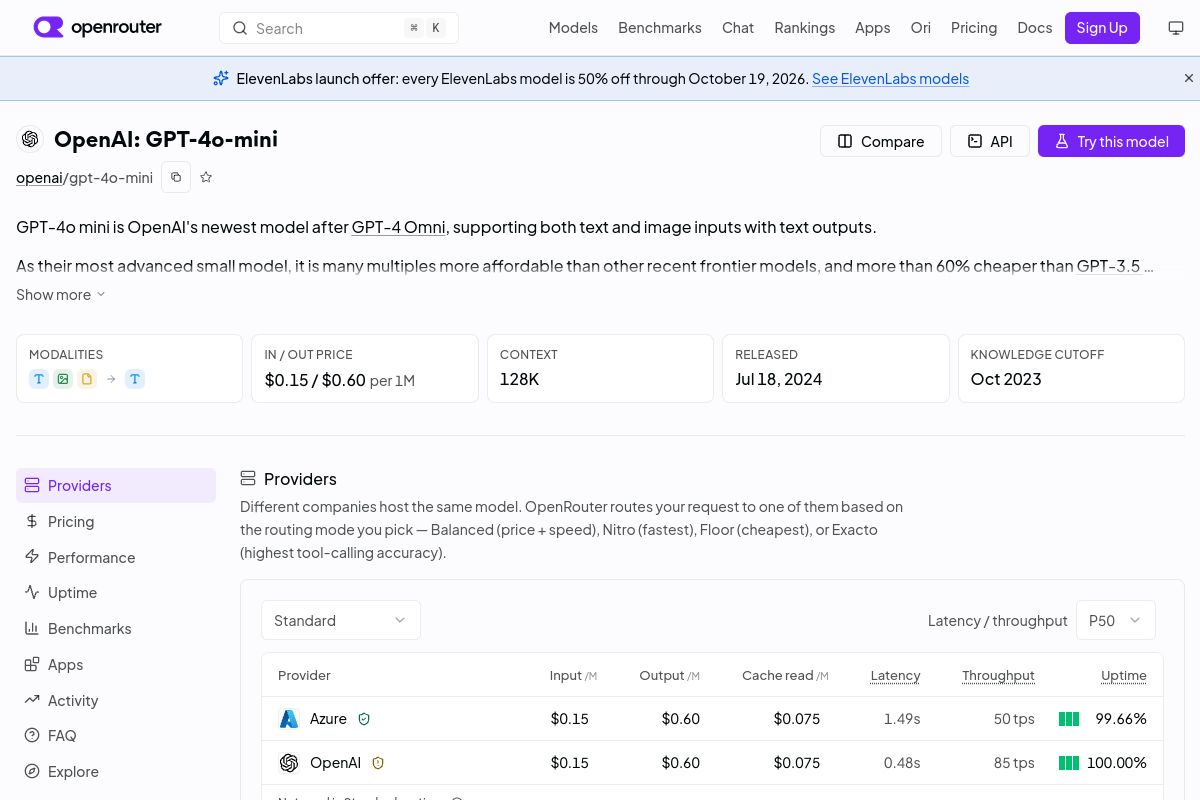Dismiss the ElevenLabs launch offer banner
The image size is (1200, 800).
[1189, 78]
